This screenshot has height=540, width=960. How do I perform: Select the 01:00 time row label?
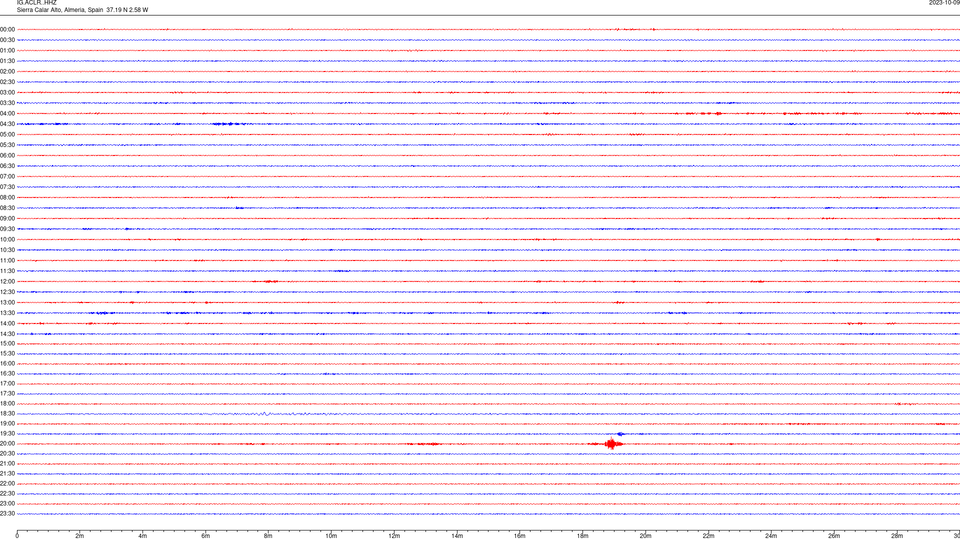click(x=7, y=50)
